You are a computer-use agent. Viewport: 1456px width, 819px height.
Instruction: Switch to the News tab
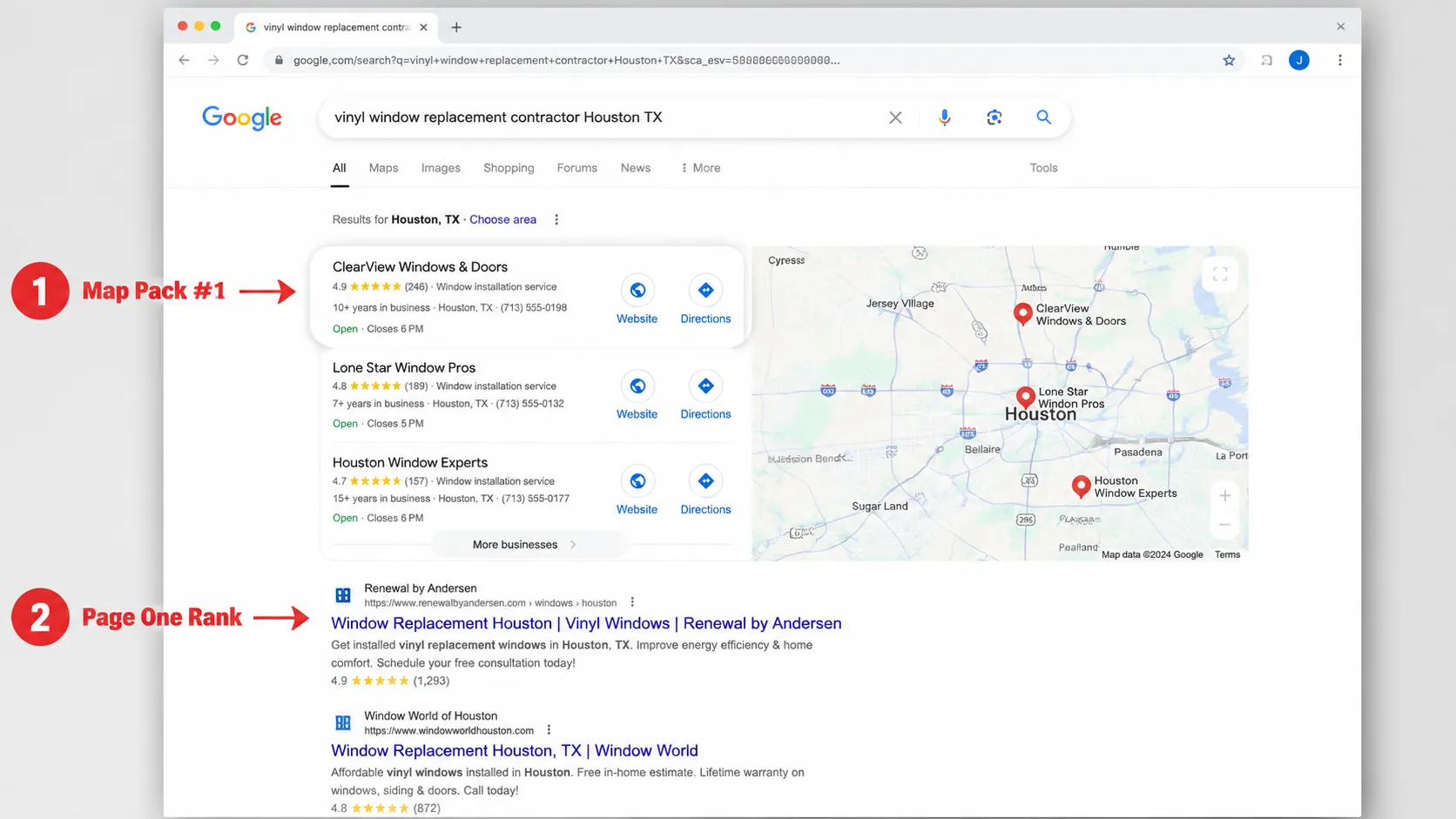[x=636, y=168]
